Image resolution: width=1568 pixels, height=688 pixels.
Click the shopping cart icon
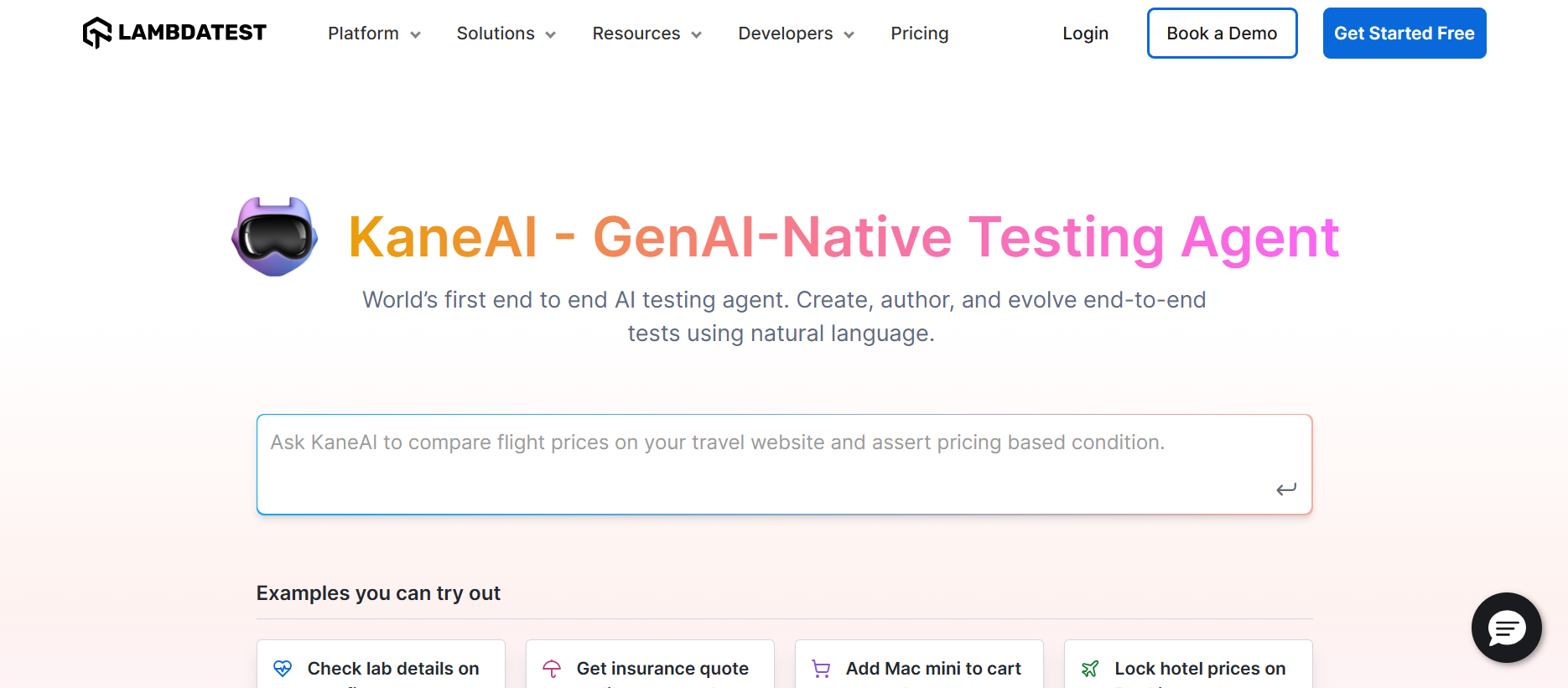[x=821, y=669]
